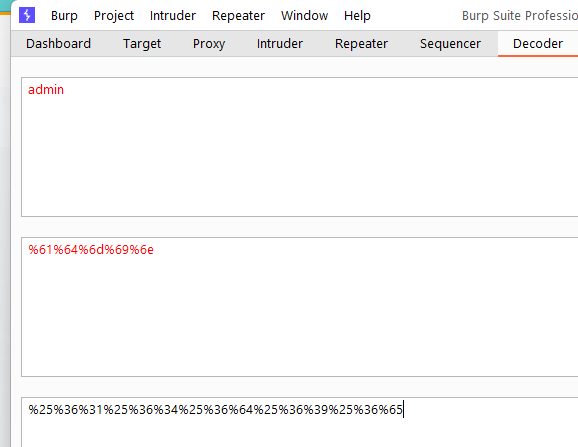Image resolution: width=578 pixels, height=447 pixels.
Task: Open the Burp menu
Action: click(x=64, y=16)
